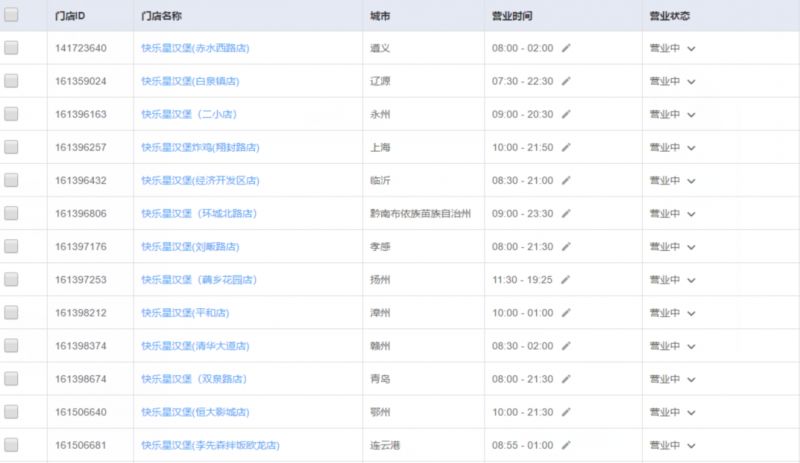Viewport: 800px width, 463px height.
Task: Select row checkbox for store 161396163
Action: (x=11, y=114)
